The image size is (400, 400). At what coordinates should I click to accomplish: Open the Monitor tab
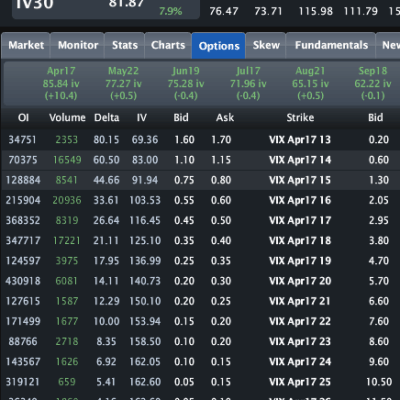coord(78,45)
